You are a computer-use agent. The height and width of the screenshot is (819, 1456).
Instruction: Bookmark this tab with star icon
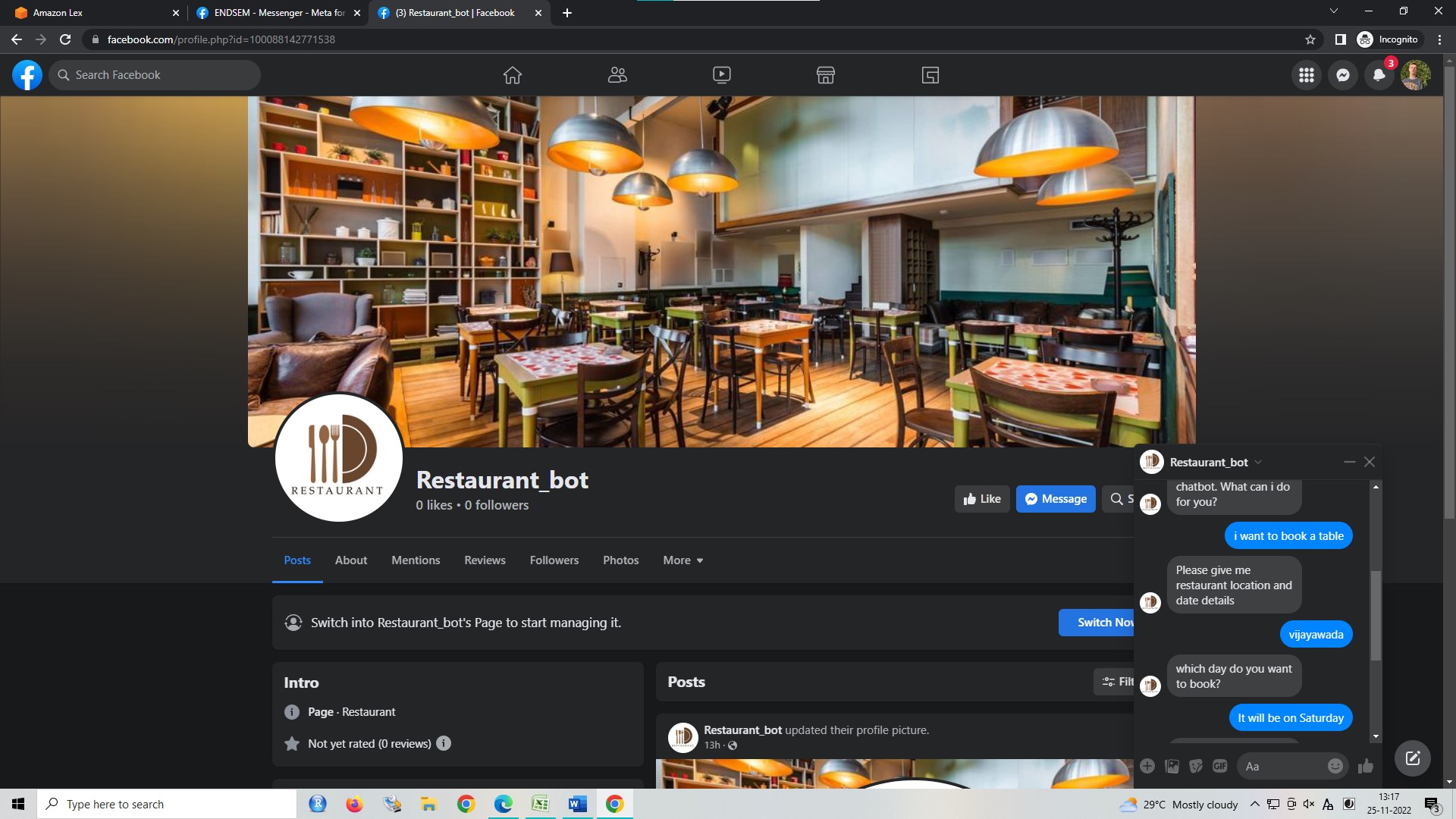tap(1310, 39)
